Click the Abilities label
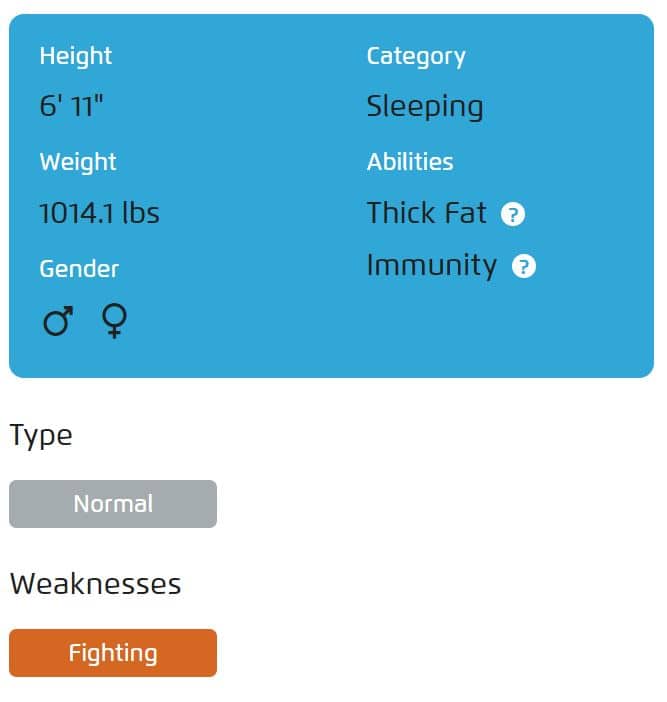 click(x=410, y=162)
